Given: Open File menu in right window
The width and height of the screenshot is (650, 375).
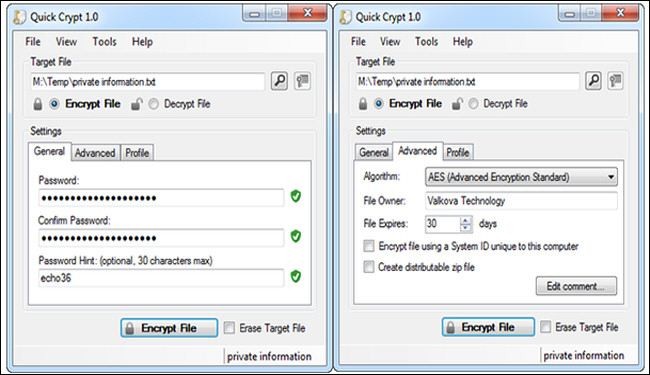Looking at the screenshot, I should click(358, 42).
